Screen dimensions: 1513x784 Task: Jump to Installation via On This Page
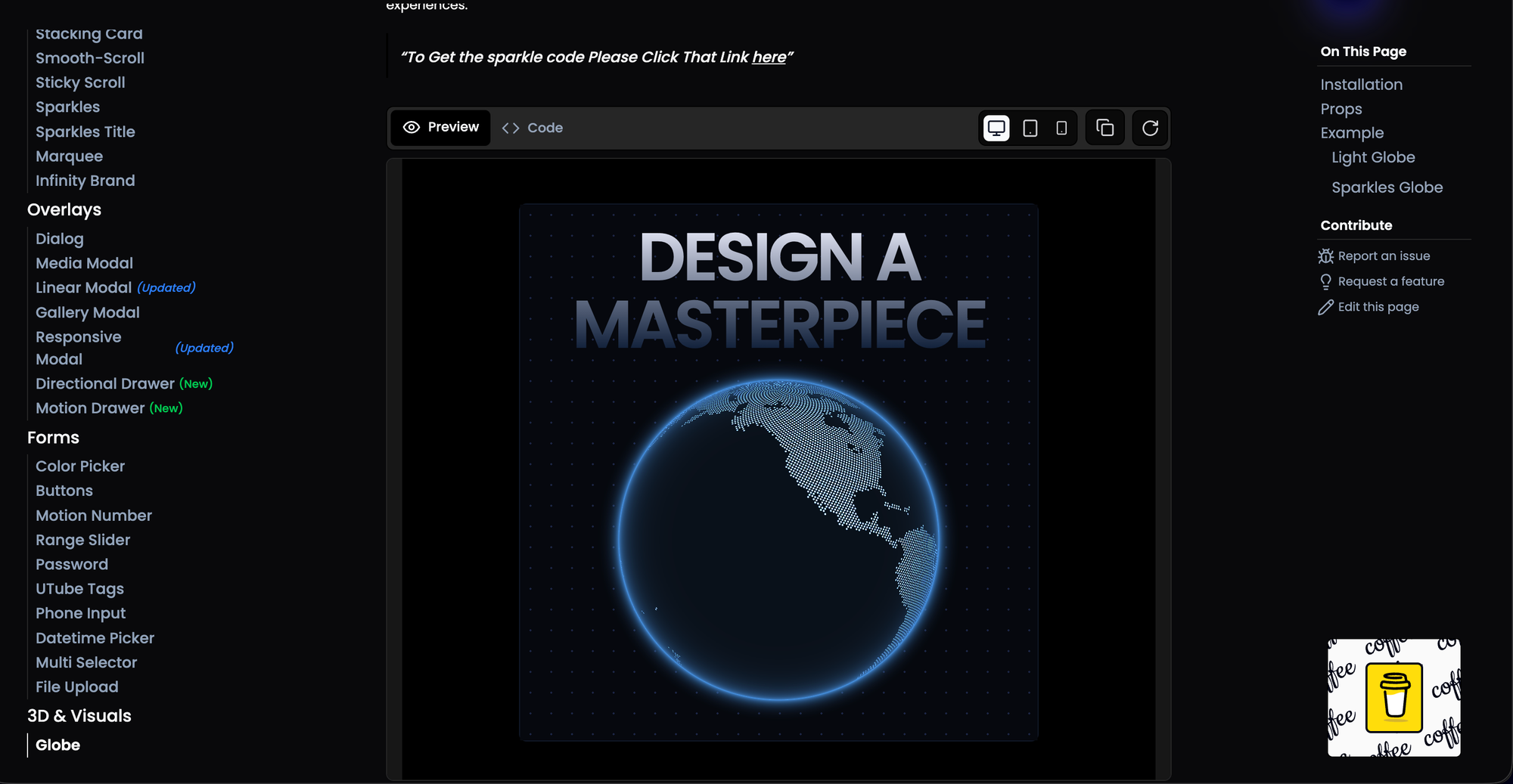point(1362,84)
